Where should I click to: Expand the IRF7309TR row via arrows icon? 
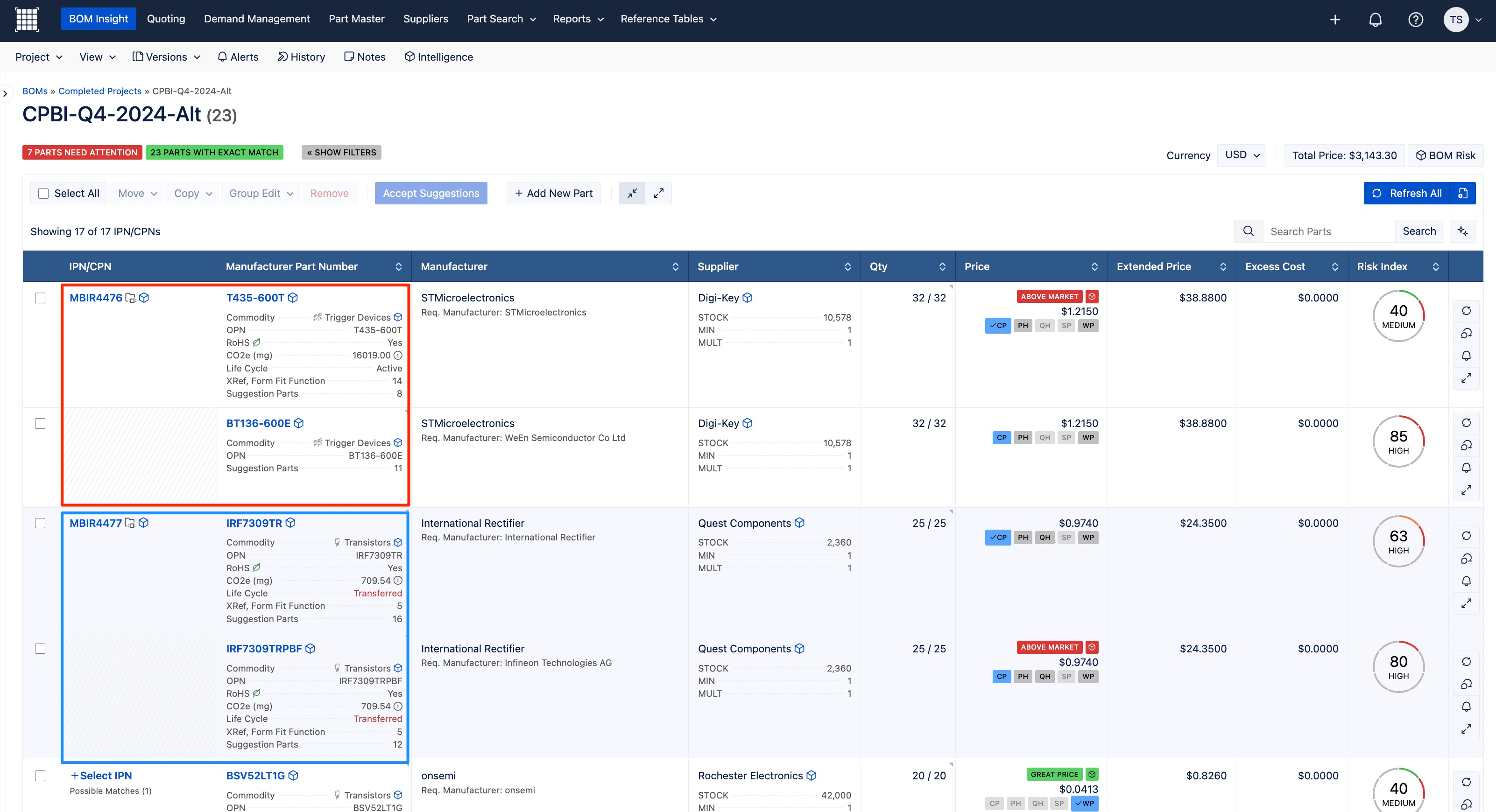(1467, 603)
